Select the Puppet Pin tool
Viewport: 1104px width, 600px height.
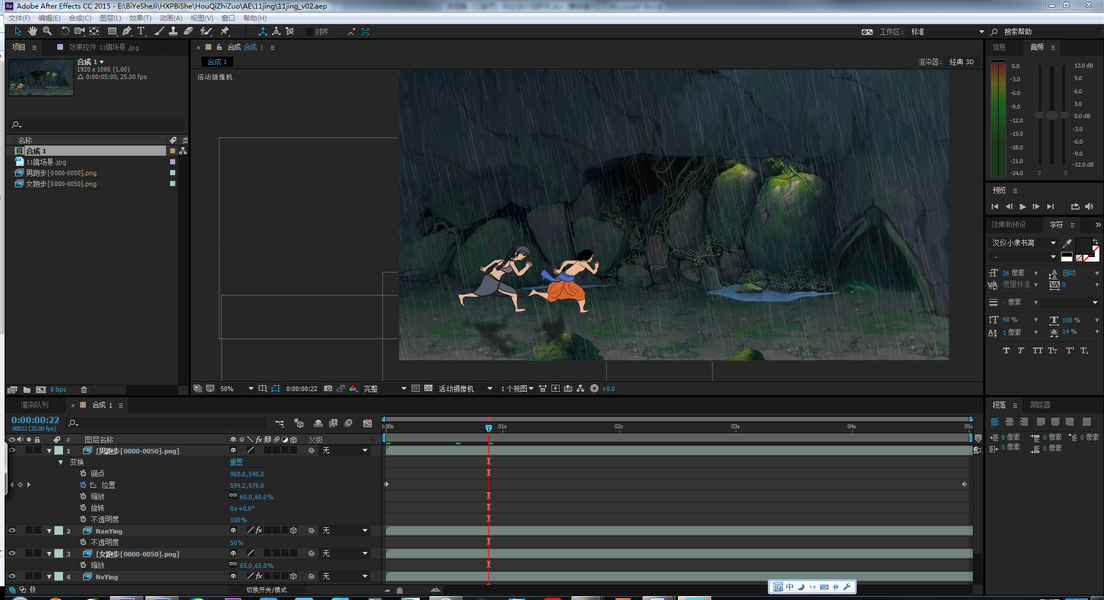[x=225, y=31]
